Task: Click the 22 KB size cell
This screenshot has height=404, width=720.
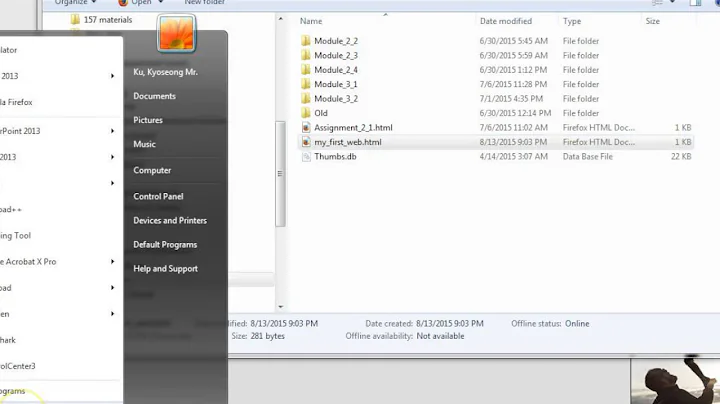Action: pos(681,157)
